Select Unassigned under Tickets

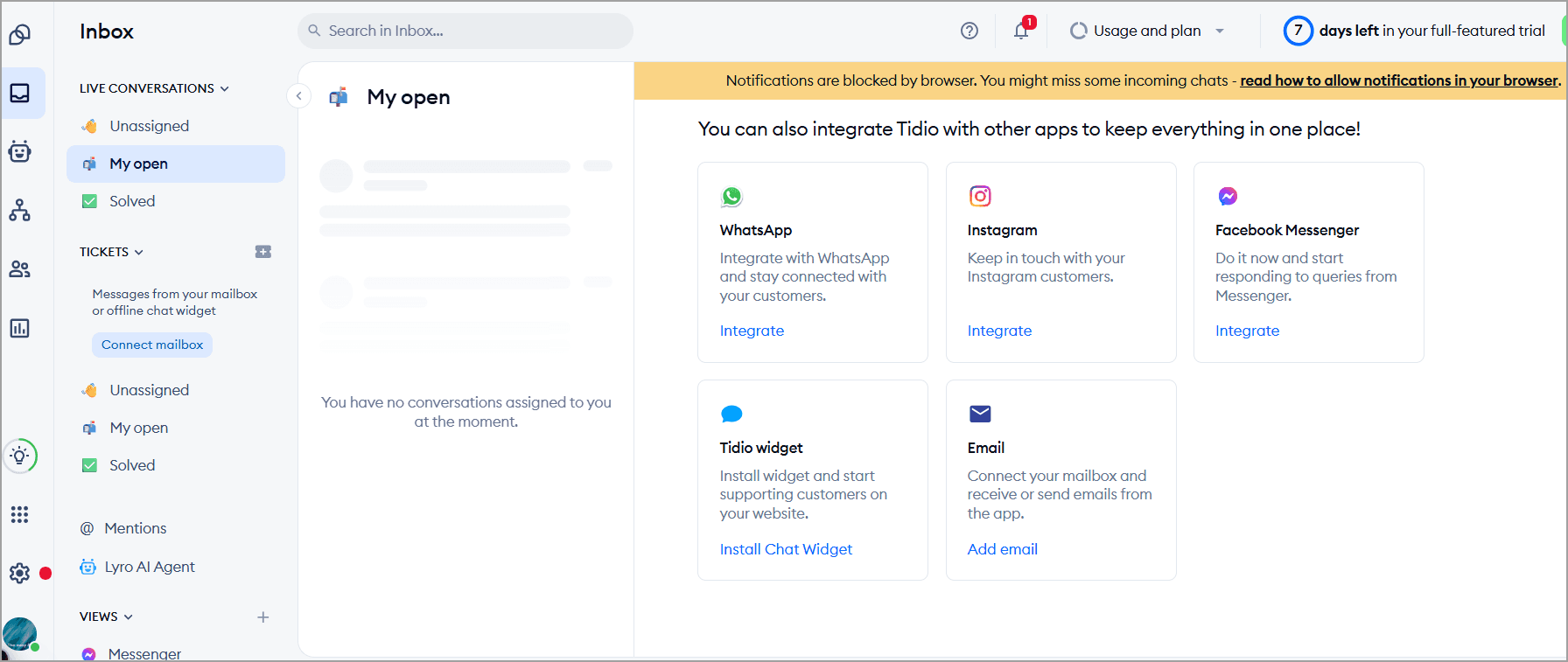point(176,390)
